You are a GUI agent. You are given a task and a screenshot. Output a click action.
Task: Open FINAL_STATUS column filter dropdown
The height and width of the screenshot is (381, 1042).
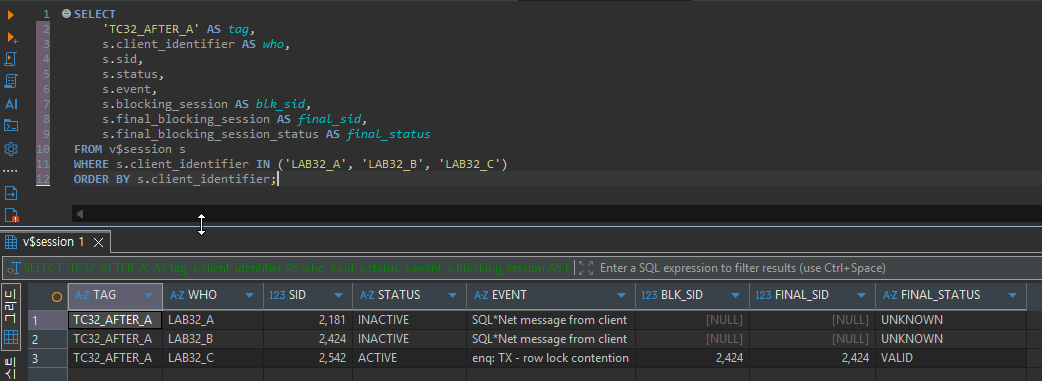click(x=1012, y=295)
